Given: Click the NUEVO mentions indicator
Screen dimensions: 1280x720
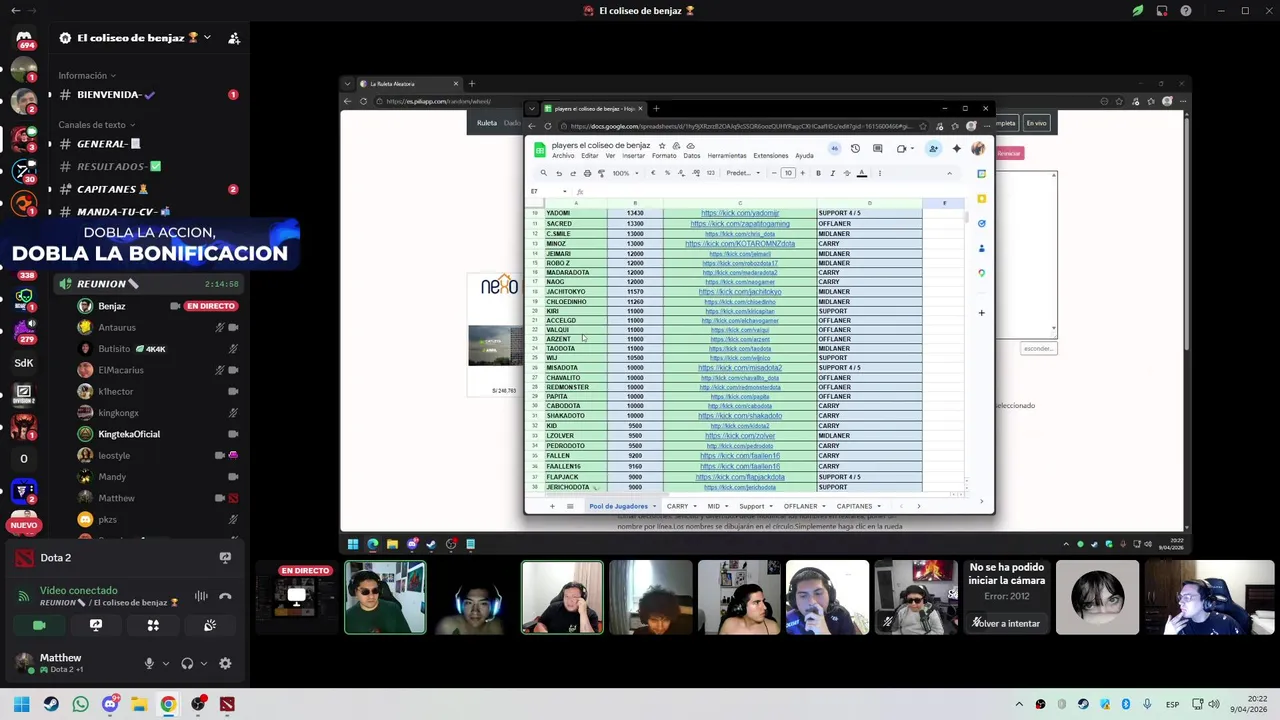Looking at the screenshot, I should click(x=24, y=525).
